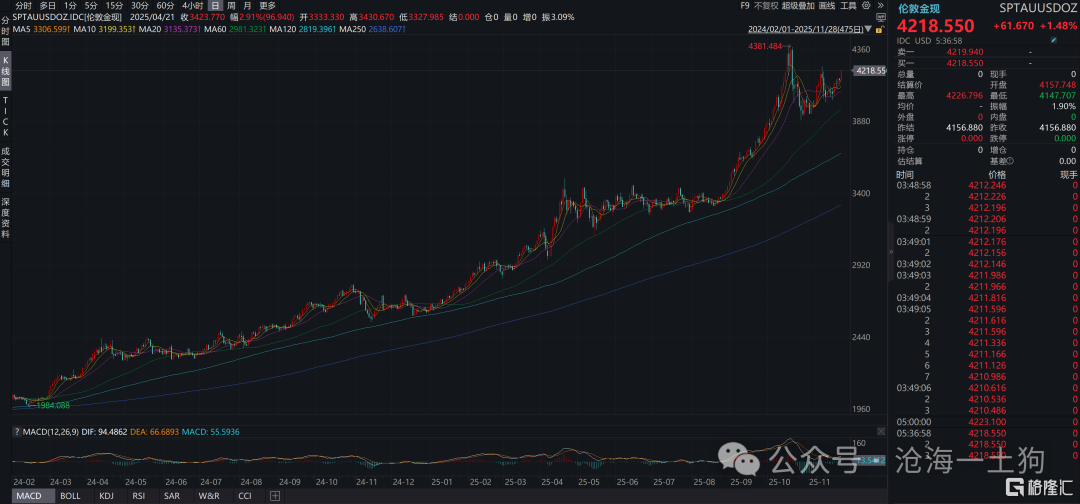
Task: Switch to the BOLL indicator tab
Action: tap(70, 496)
